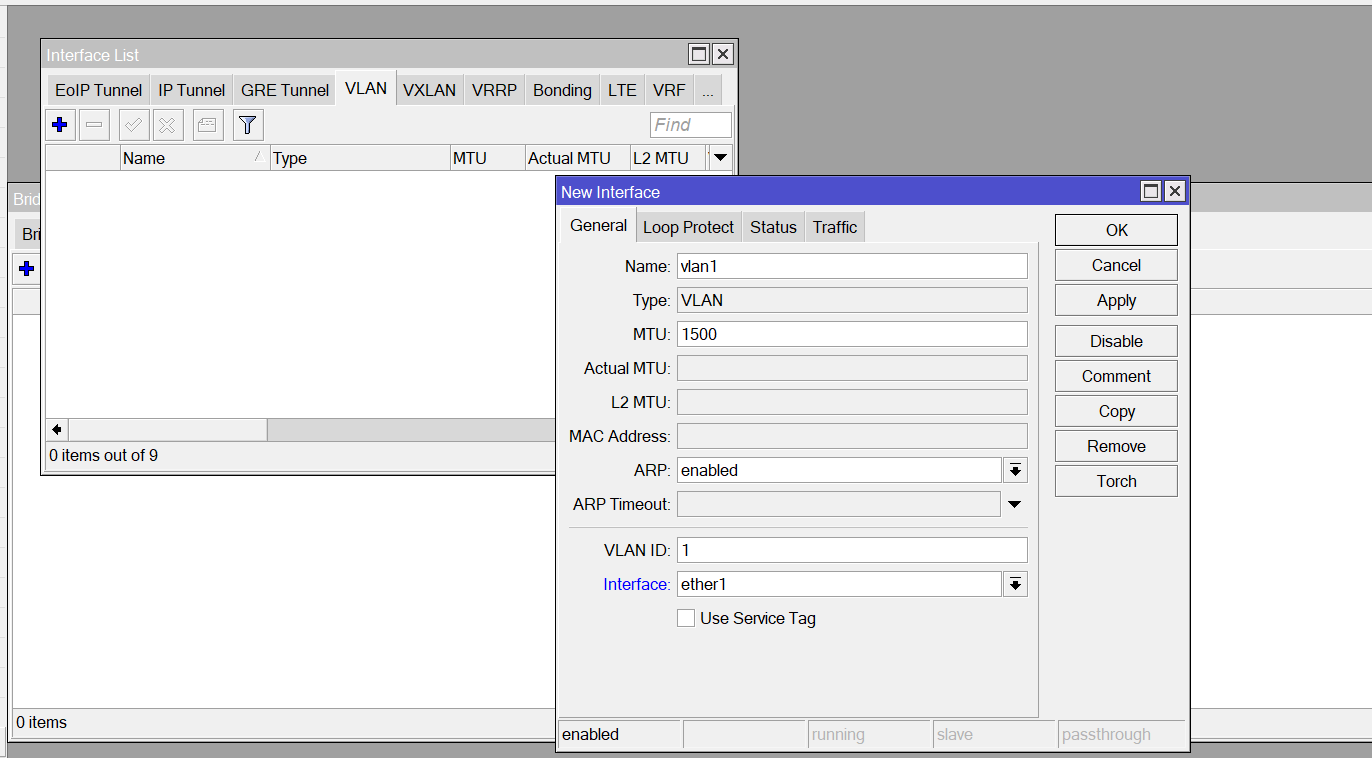Image resolution: width=1372 pixels, height=758 pixels.
Task: Open the Bonding tab
Action: point(562,90)
